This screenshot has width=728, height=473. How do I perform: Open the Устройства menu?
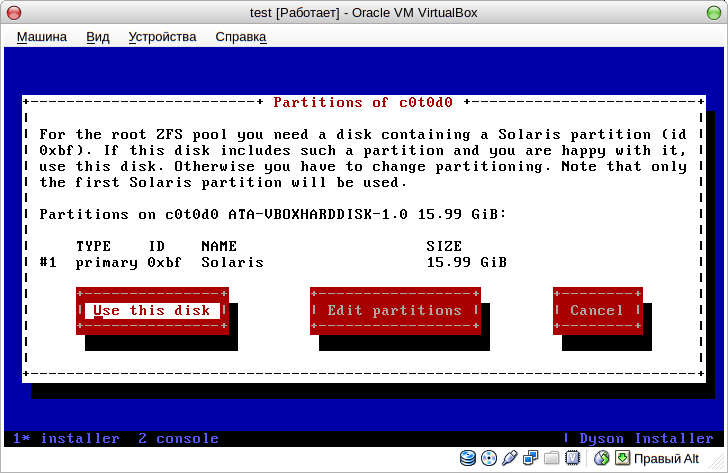(162, 37)
